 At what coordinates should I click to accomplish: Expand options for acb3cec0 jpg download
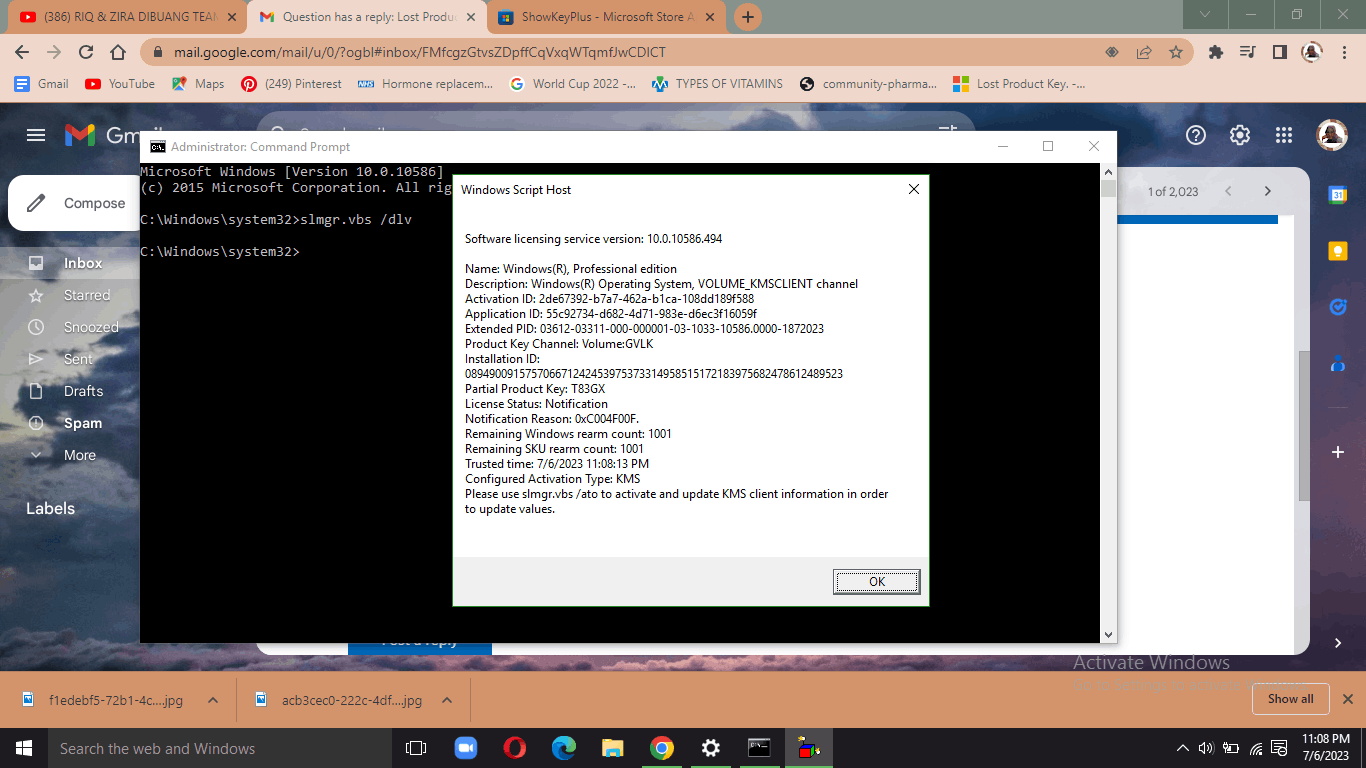447,701
